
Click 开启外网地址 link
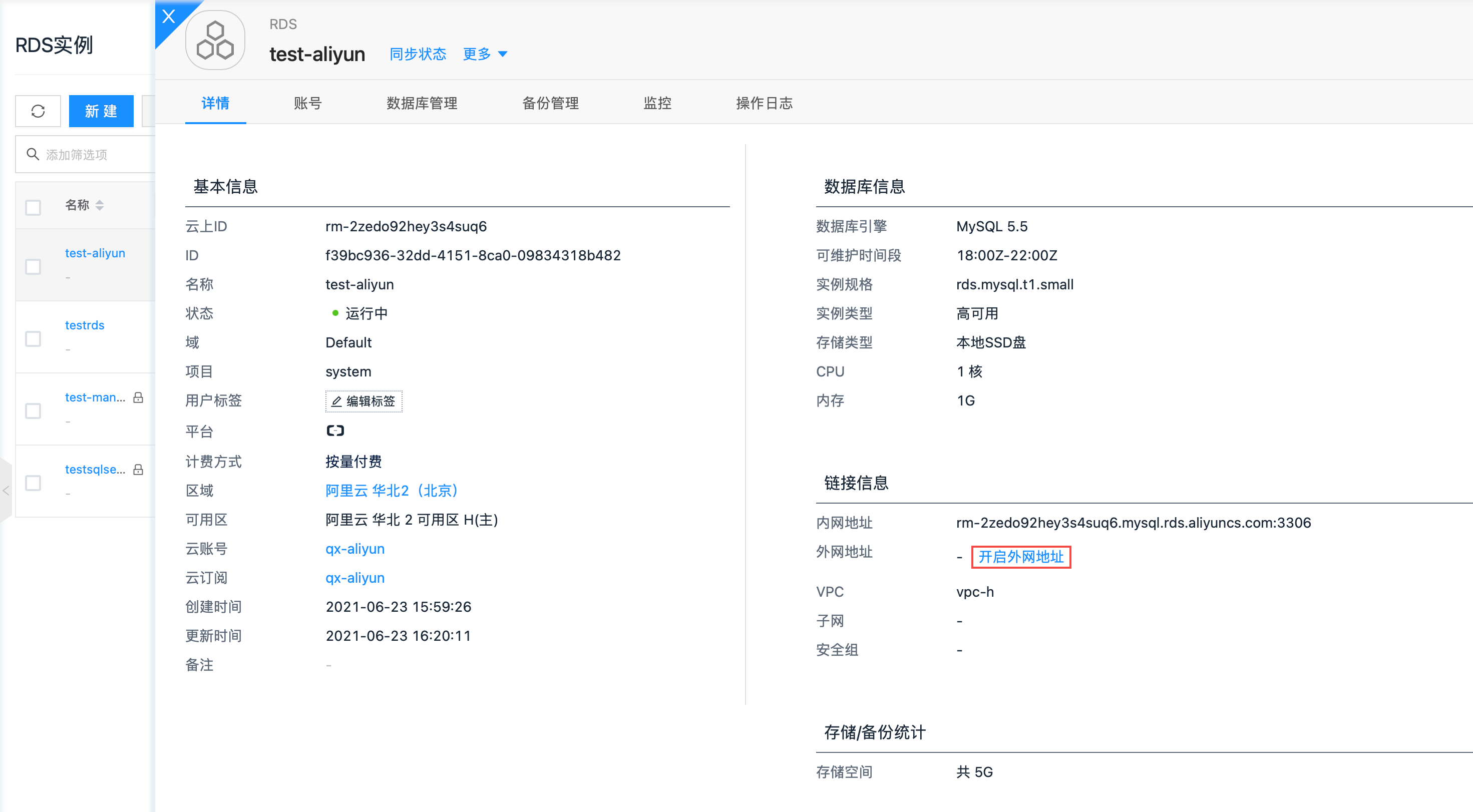(x=1021, y=557)
